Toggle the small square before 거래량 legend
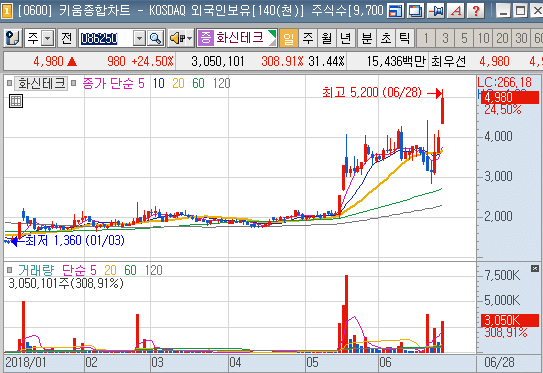Viewport: 543px width, 373px height. [x=9, y=270]
